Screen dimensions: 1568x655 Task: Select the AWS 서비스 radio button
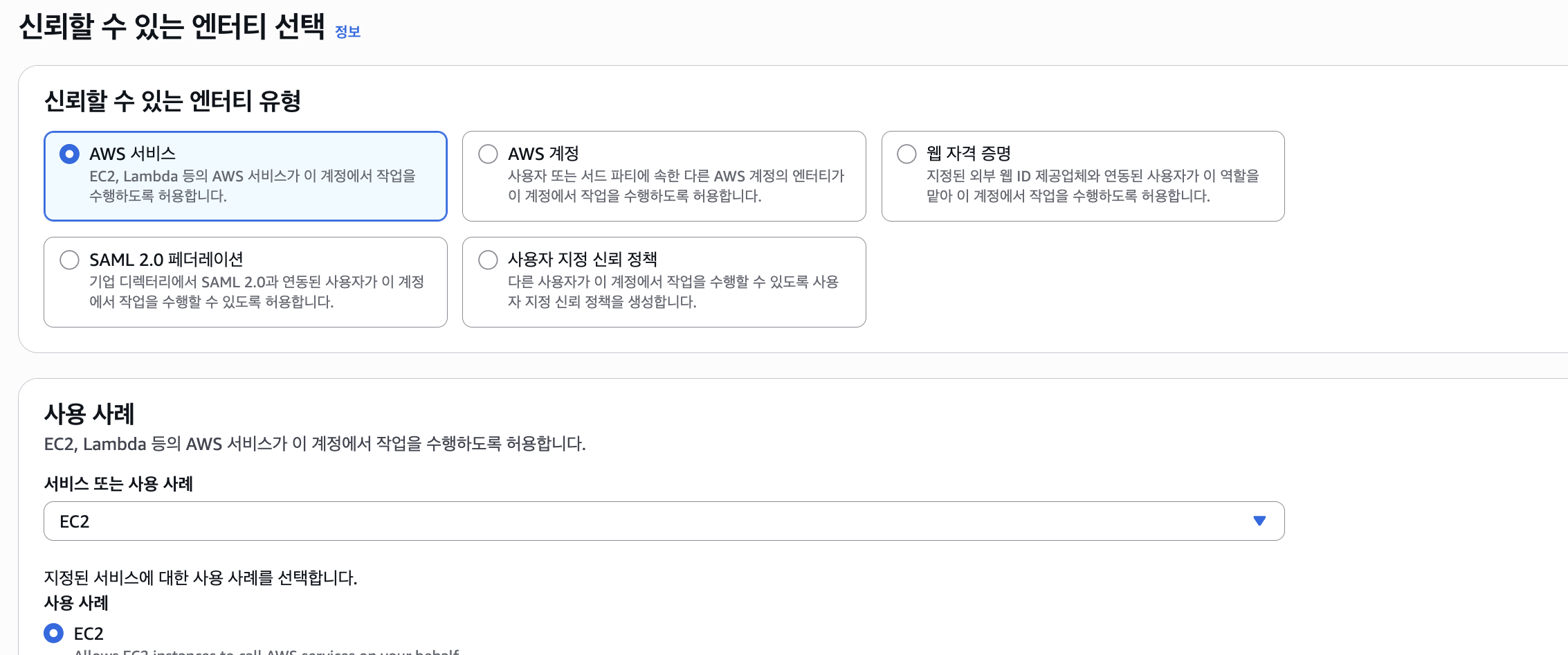pos(69,154)
